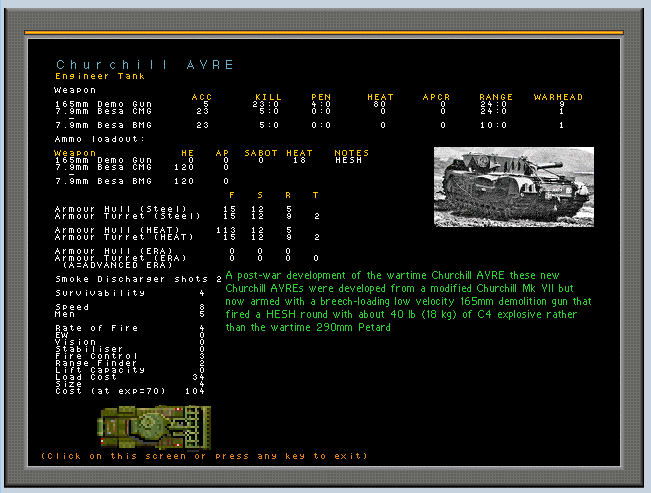Click the RANGE column header
Screen dimensions: 651x493
495,97
